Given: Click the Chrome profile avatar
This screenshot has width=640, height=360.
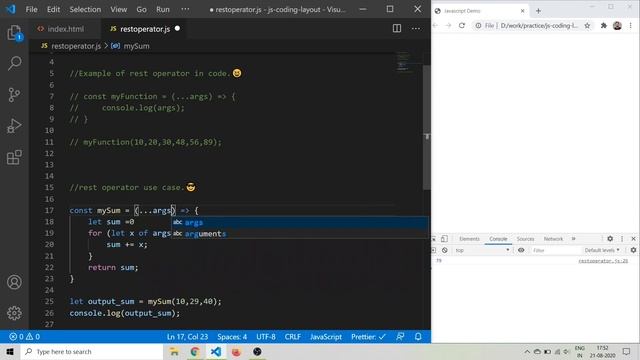Looking at the screenshot, I should [x=617, y=25].
